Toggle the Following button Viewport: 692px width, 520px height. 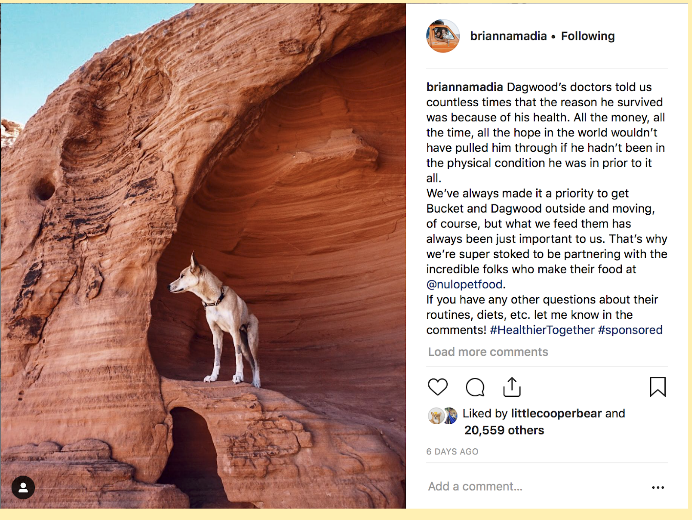(587, 36)
